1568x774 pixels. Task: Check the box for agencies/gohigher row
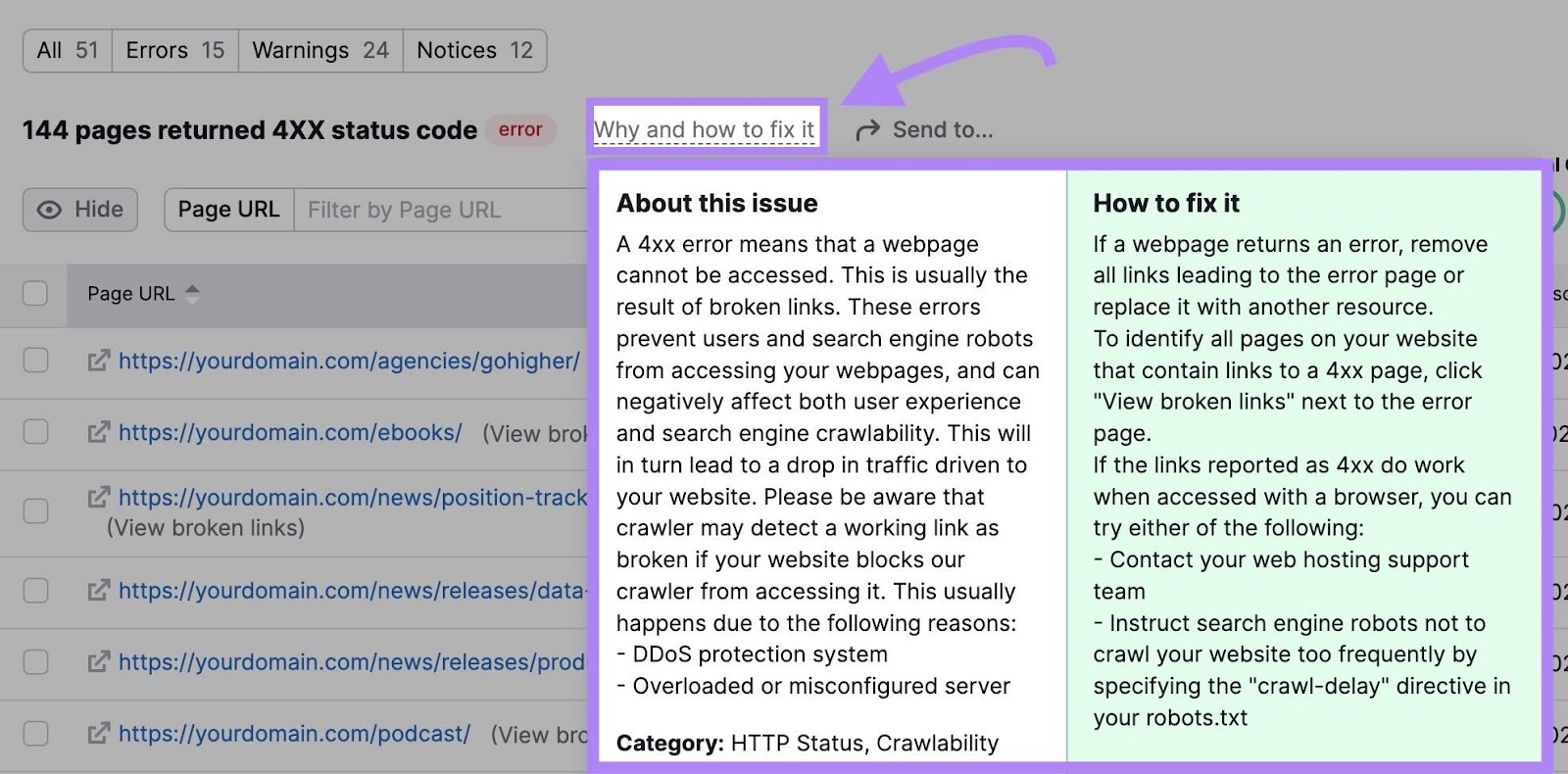[35, 361]
